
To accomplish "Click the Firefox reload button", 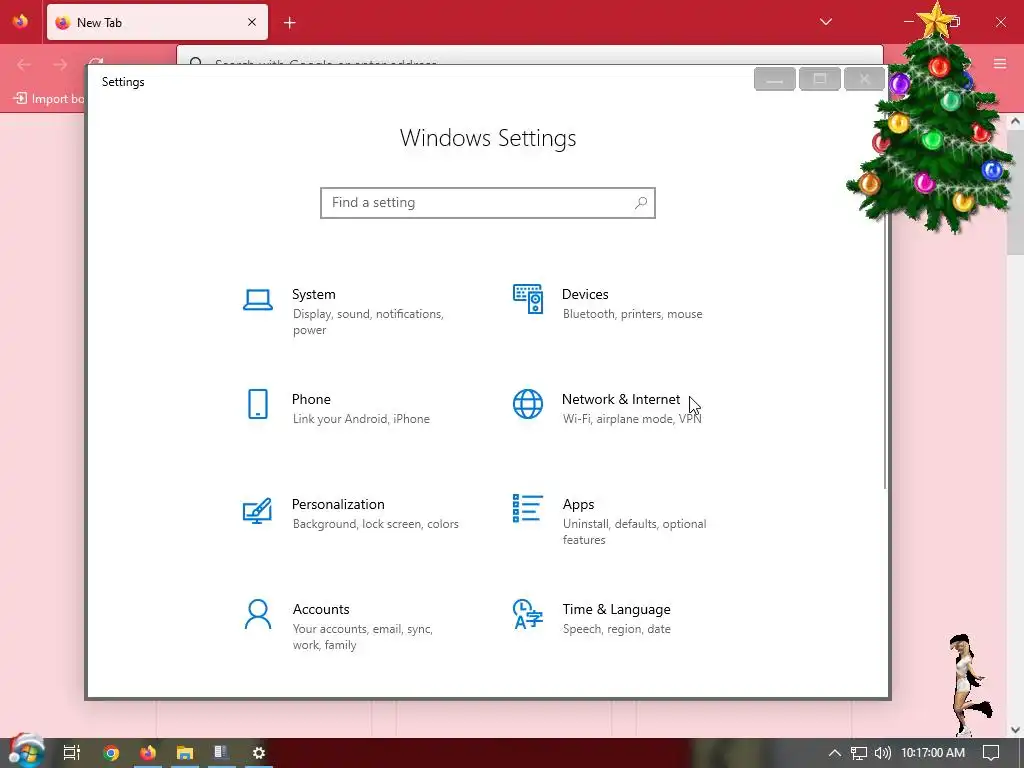I will coord(95,61).
